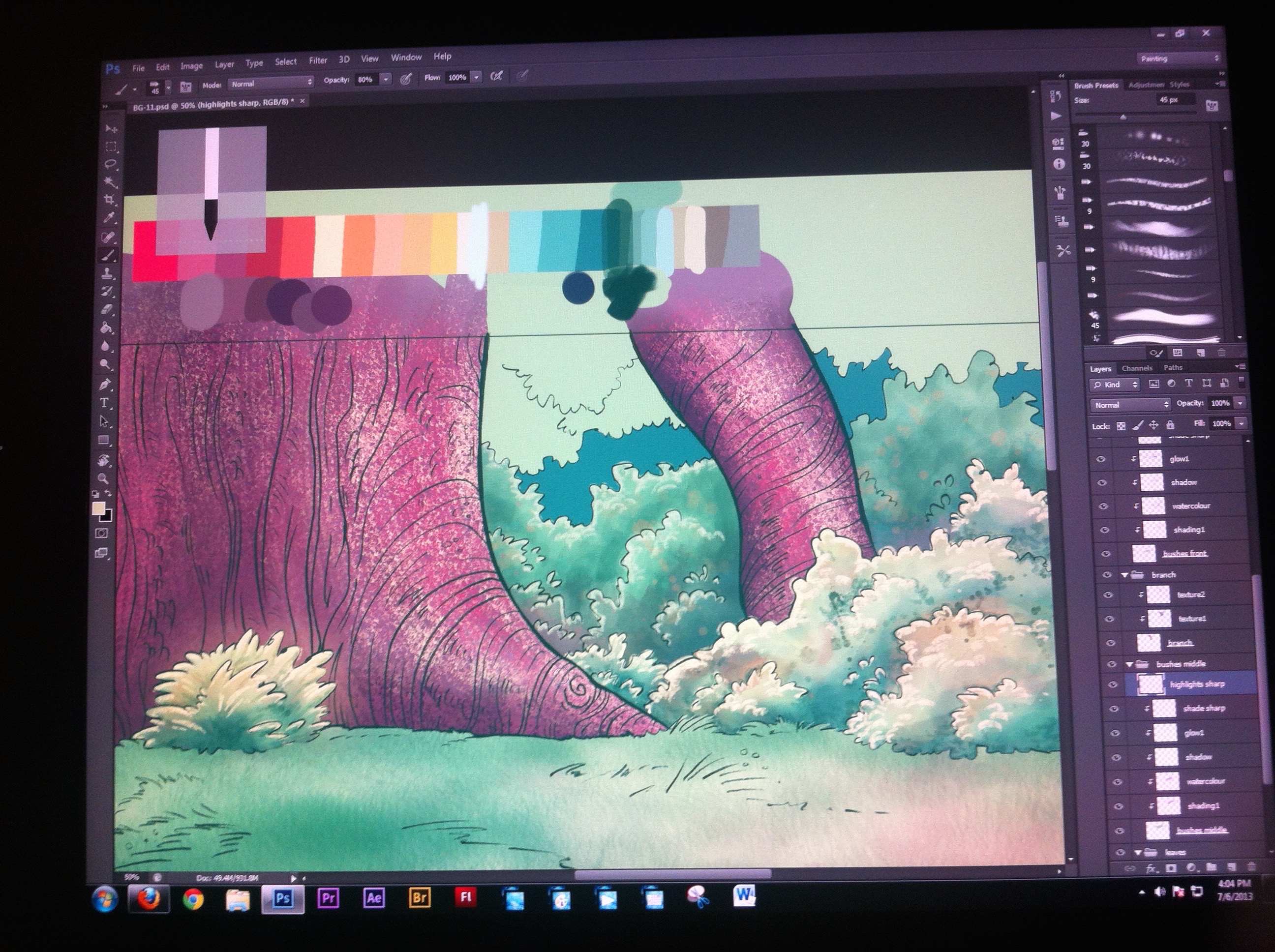
Task: Open the Painting workspace dropdown
Action: (x=1179, y=58)
